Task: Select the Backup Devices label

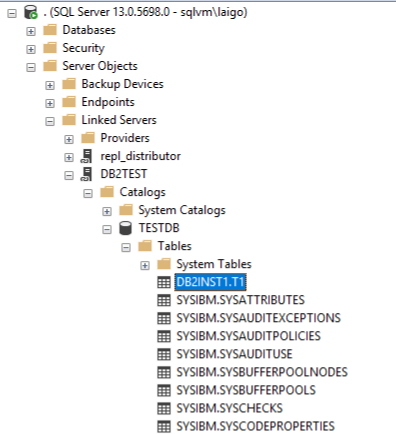Action: 123,84
